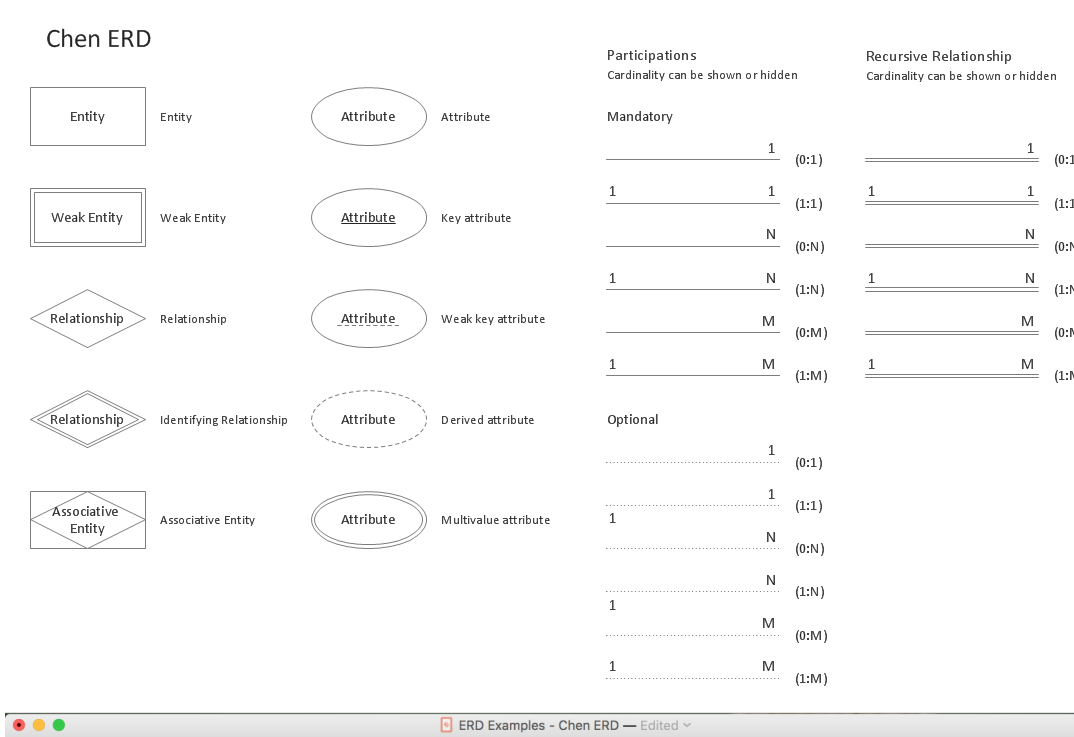Click the Relationship diamond shape
The width and height of the screenshot is (1074, 737).
[x=87, y=318]
